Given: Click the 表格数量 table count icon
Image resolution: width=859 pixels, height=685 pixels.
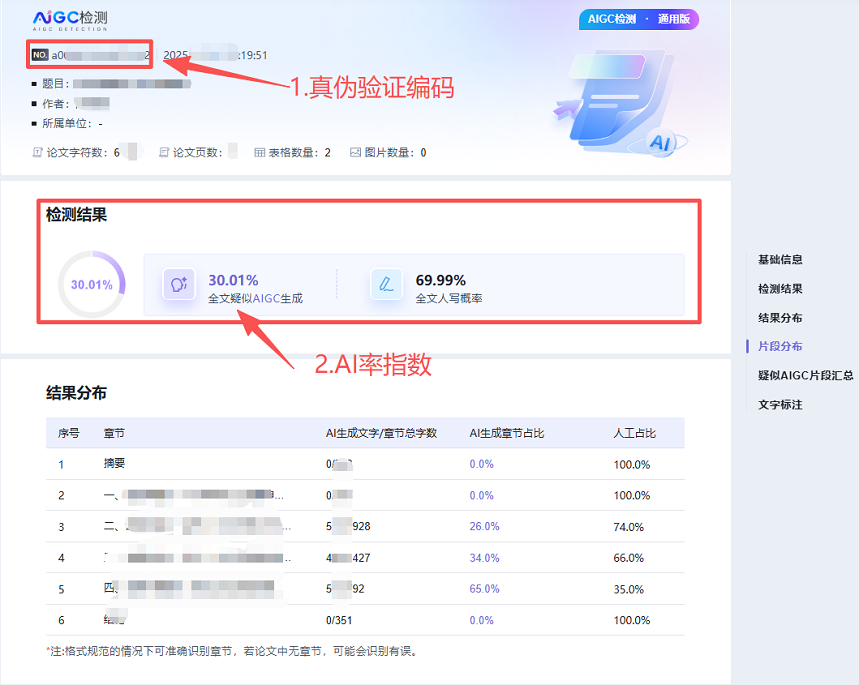Looking at the screenshot, I should pos(258,153).
